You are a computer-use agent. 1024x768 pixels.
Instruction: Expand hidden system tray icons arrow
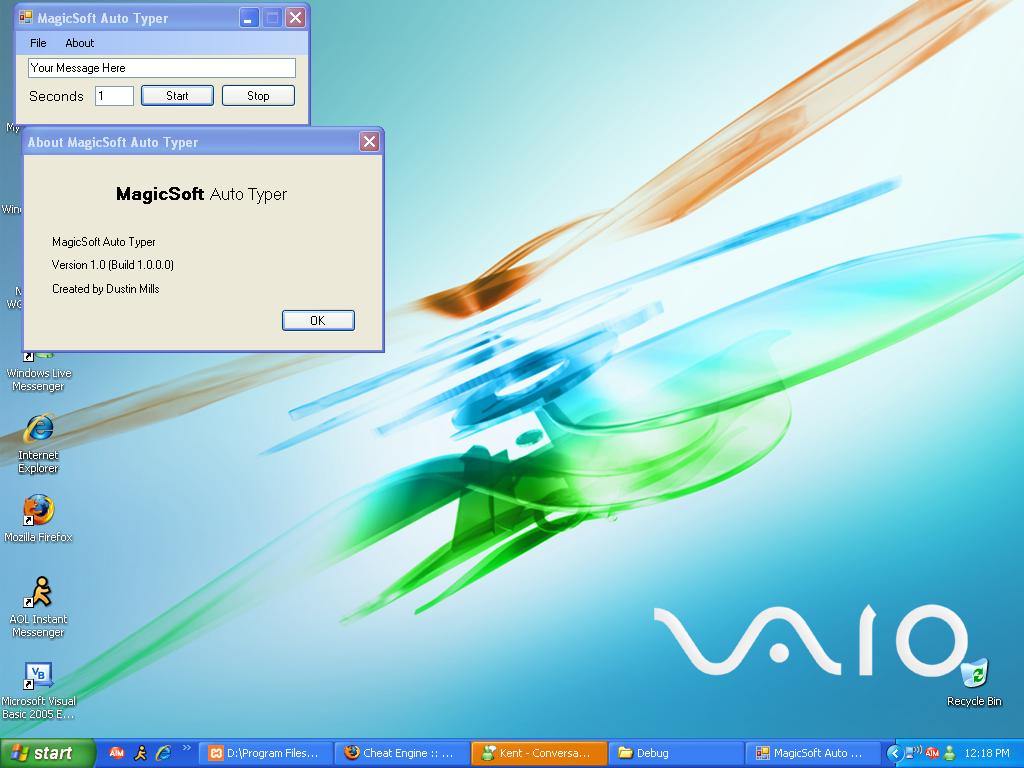pyautogui.click(x=894, y=754)
